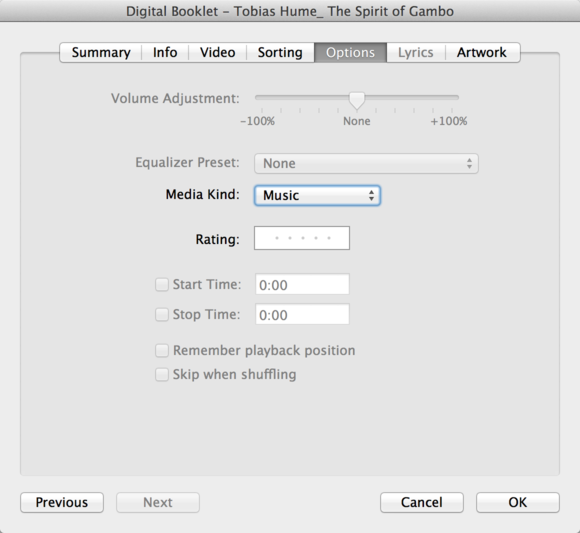Viewport: 580px width, 533px height.
Task: Click the Stop Time input field
Action: (302, 314)
